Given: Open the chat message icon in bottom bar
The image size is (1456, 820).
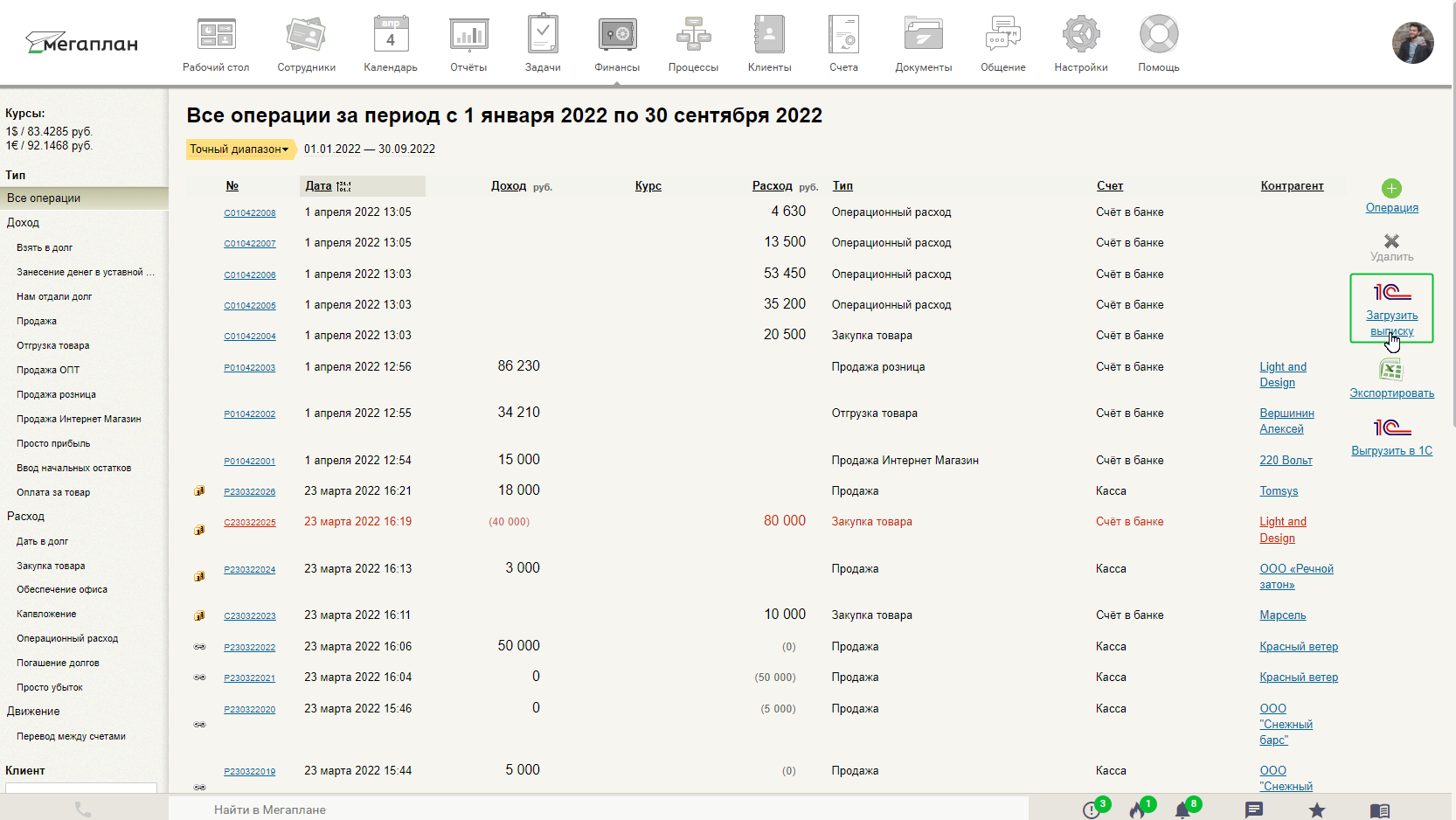Looking at the screenshot, I should click(x=1254, y=810).
